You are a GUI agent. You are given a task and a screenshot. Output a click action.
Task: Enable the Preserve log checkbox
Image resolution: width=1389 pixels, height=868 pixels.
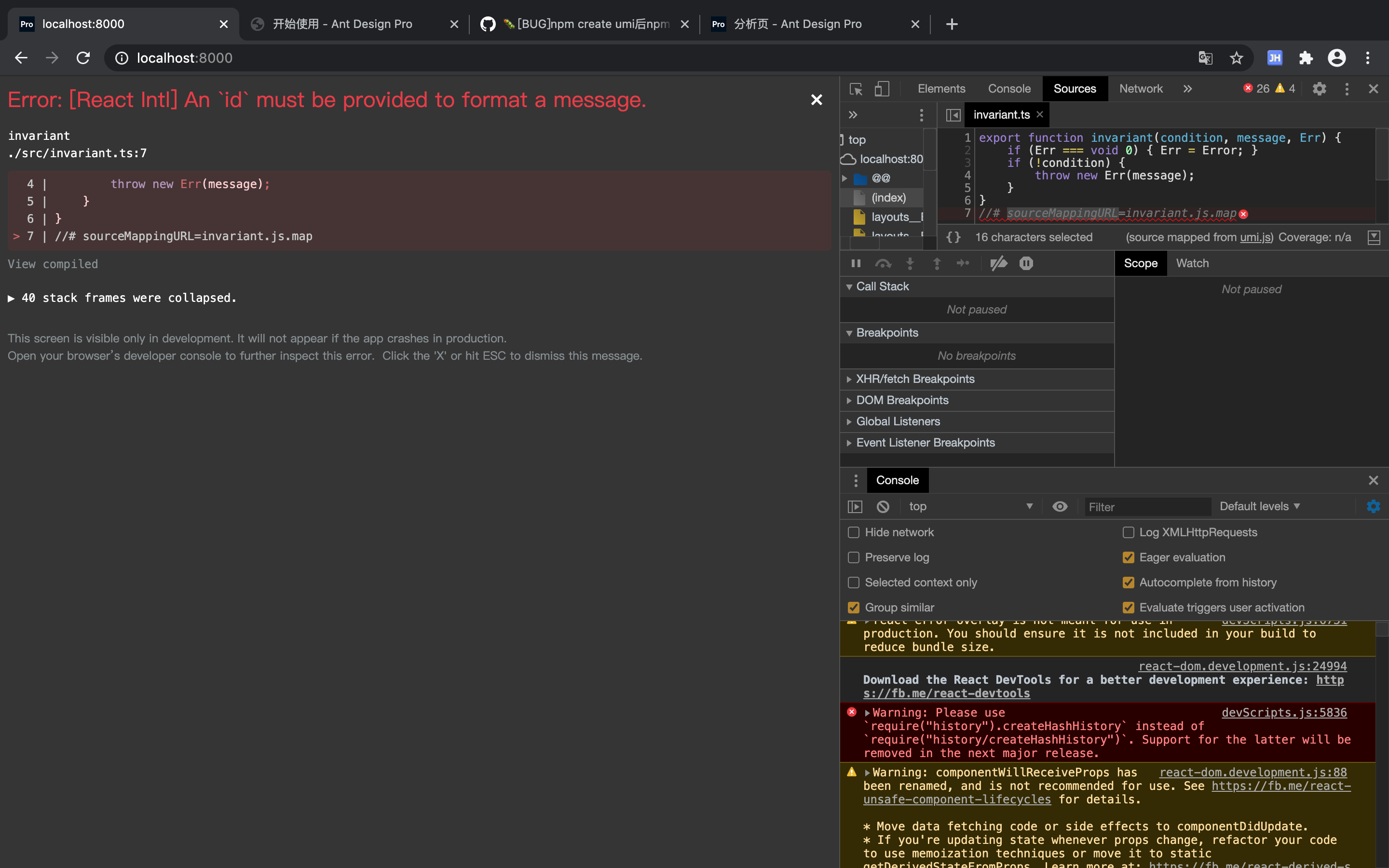point(854,557)
